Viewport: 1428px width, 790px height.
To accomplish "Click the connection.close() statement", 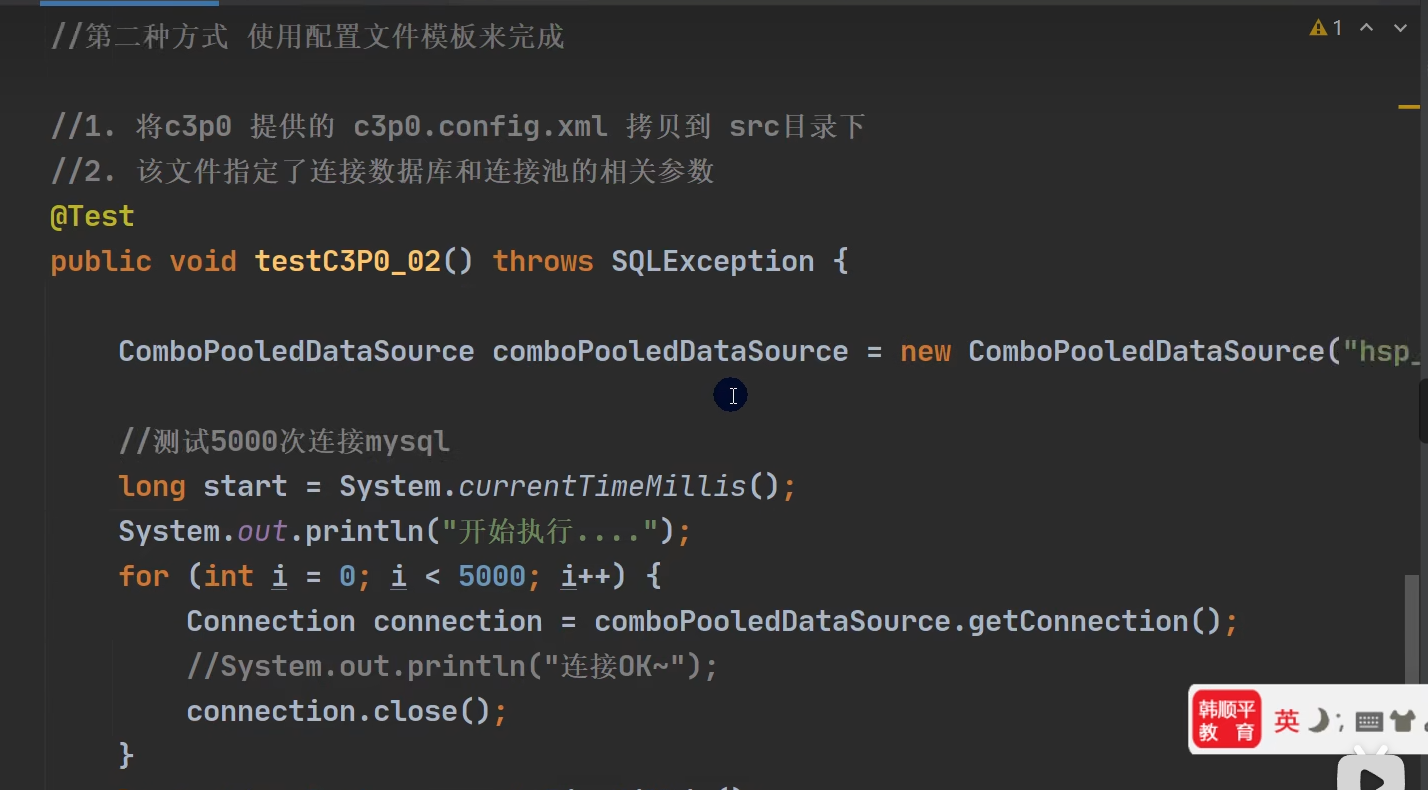I will tap(347, 711).
